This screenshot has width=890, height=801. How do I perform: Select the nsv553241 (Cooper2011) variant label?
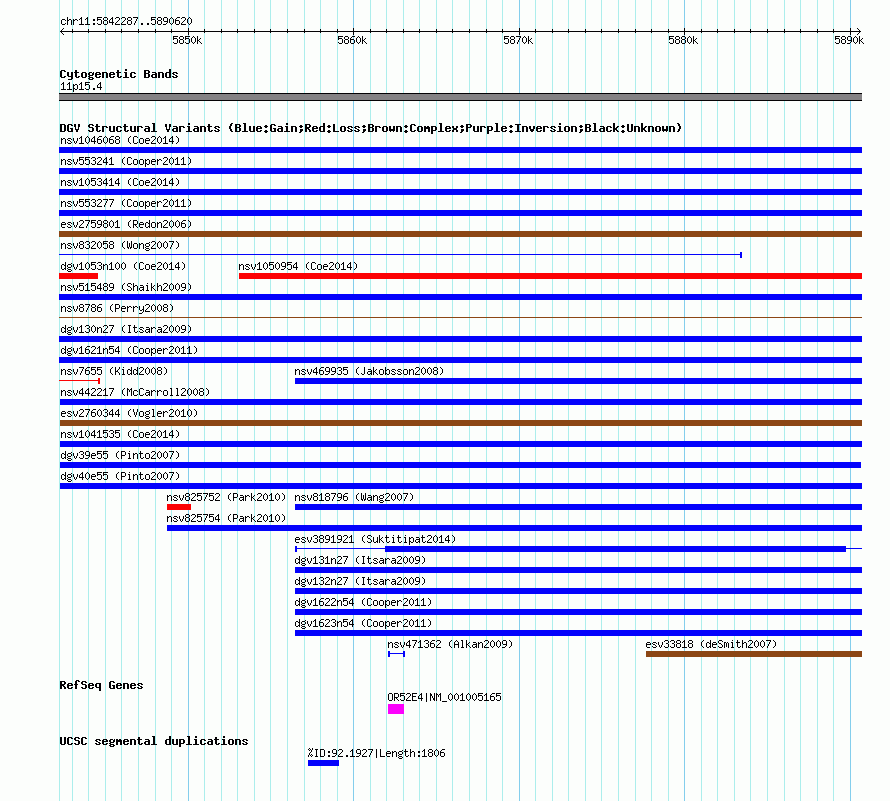126,161
